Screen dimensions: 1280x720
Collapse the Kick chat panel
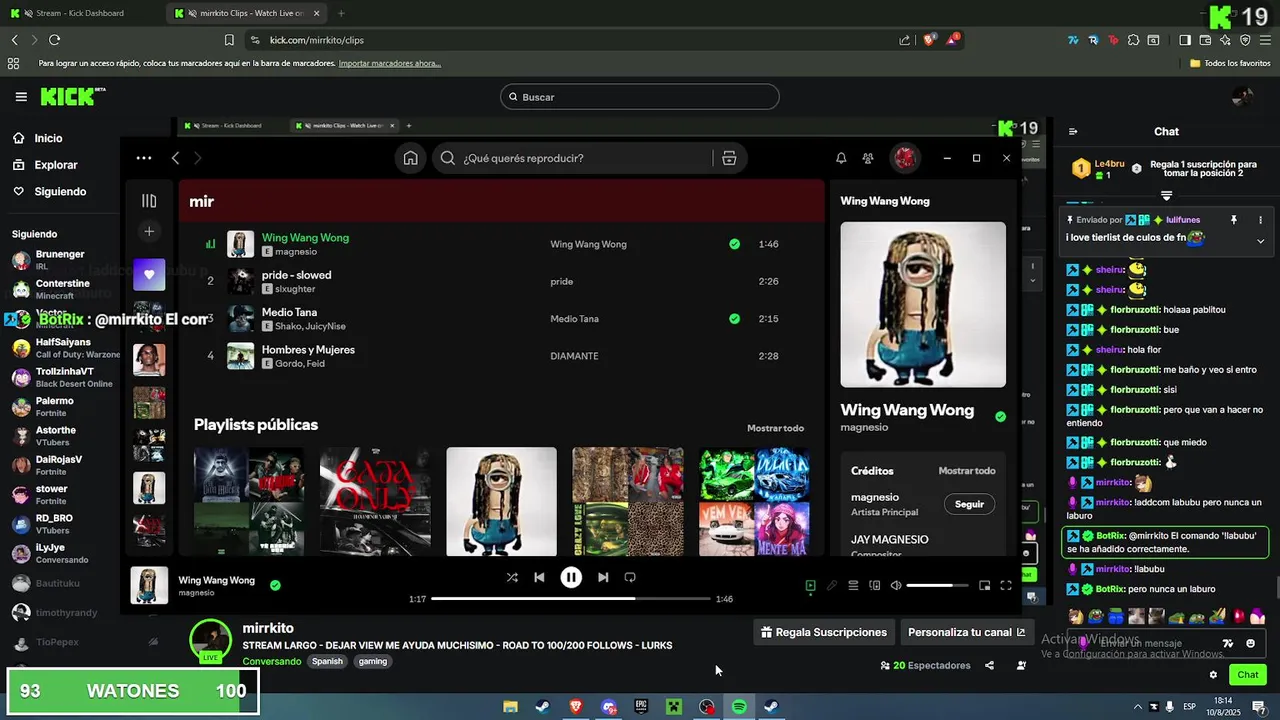(1073, 131)
